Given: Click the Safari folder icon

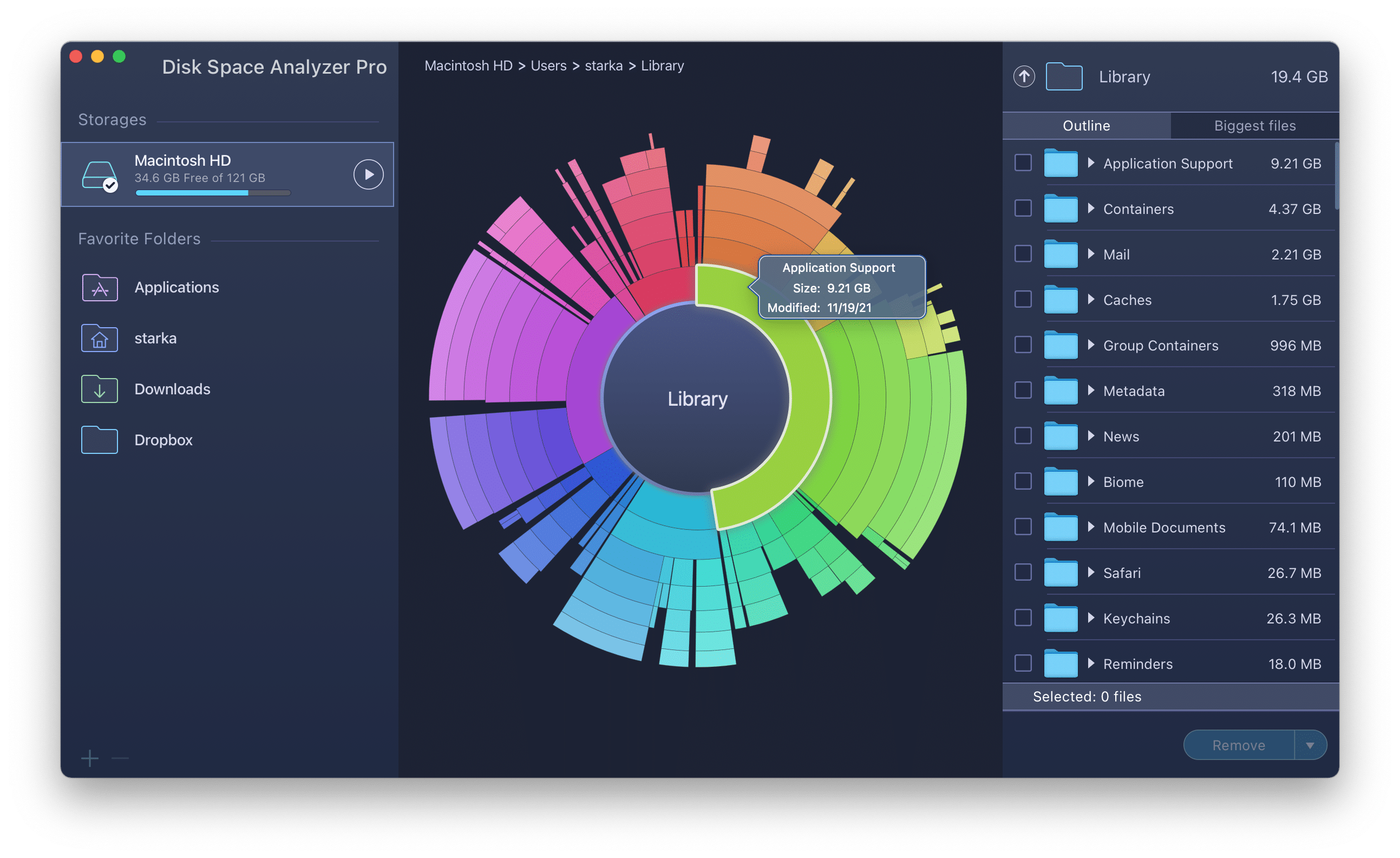Looking at the screenshot, I should [x=1061, y=573].
